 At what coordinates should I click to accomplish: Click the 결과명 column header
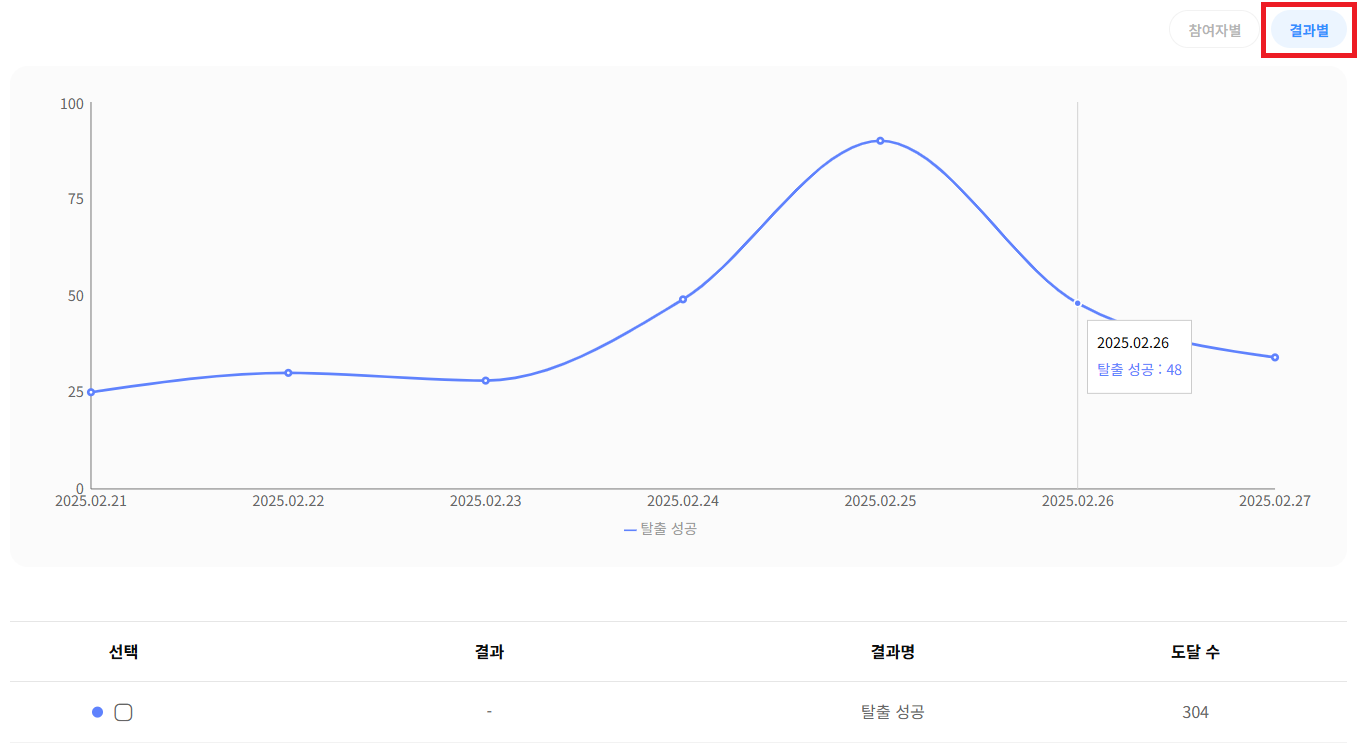[893, 652]
